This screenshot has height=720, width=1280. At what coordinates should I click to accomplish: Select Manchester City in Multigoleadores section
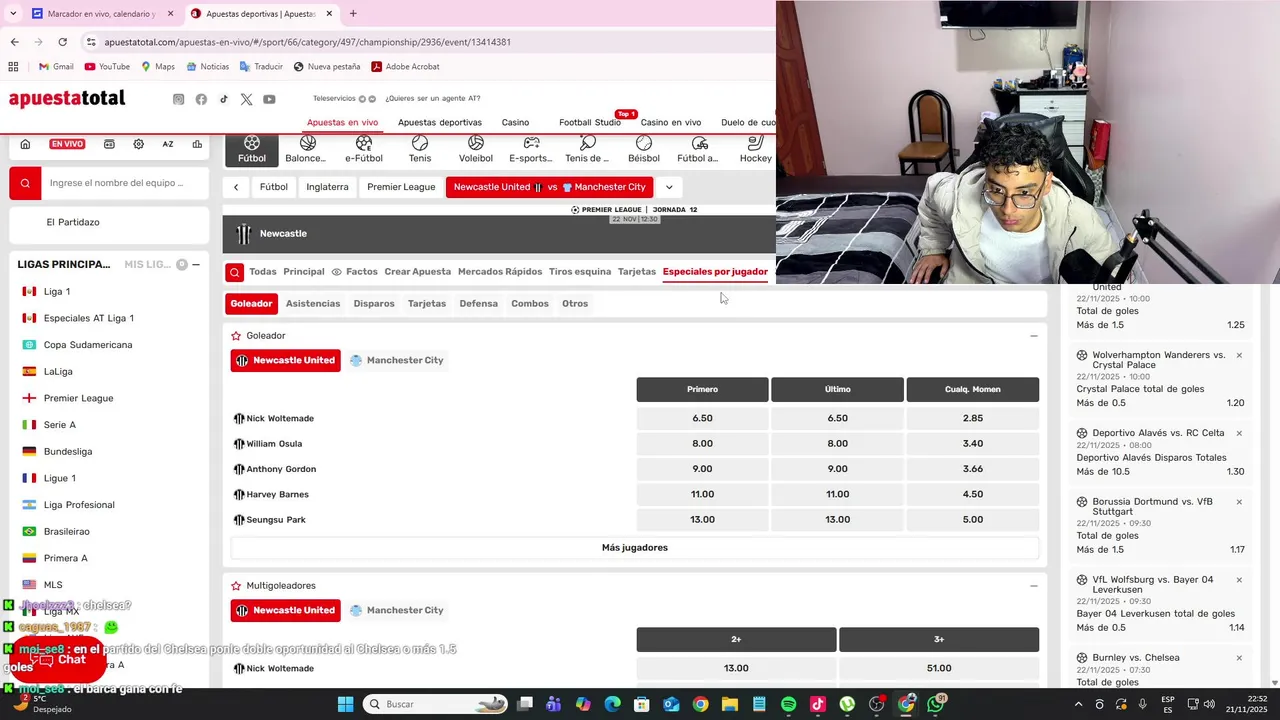397,610
